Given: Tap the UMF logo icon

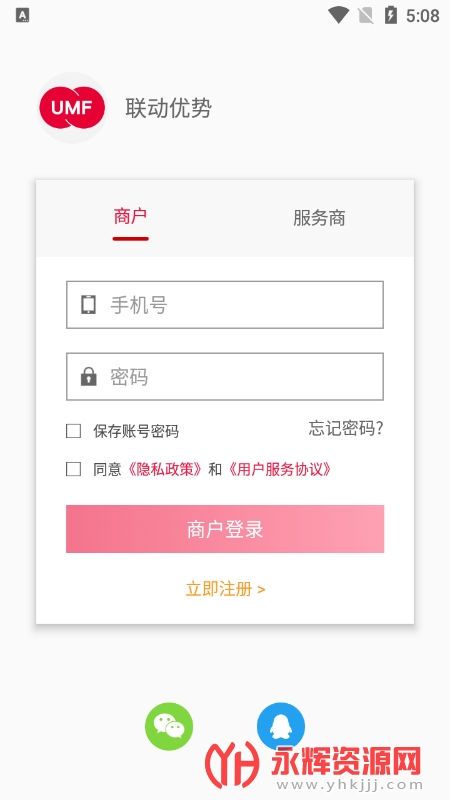Looking at the screenshot, I should coord(72,108).
